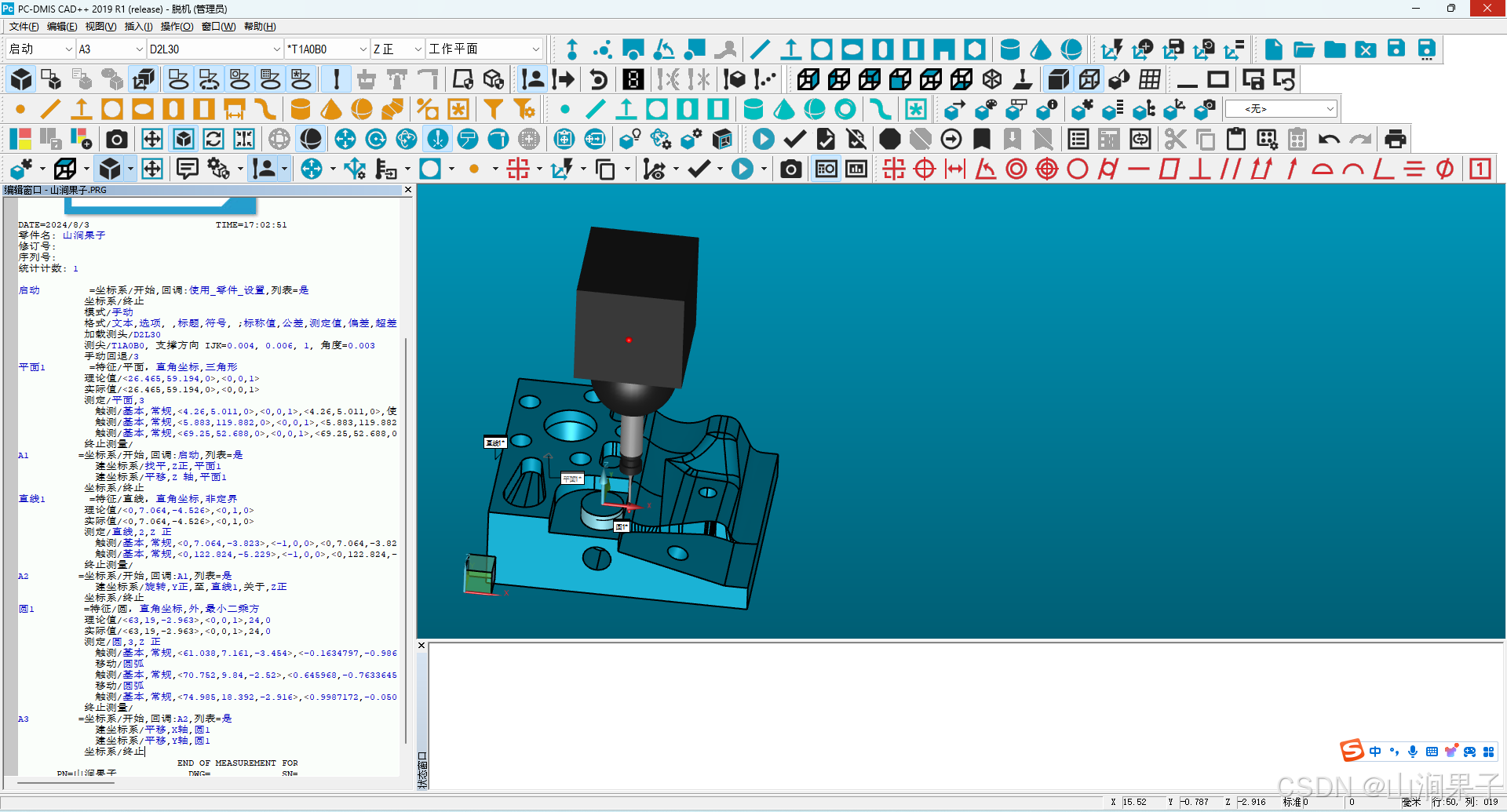Toggle wireframe view cube

[1089, 79]
